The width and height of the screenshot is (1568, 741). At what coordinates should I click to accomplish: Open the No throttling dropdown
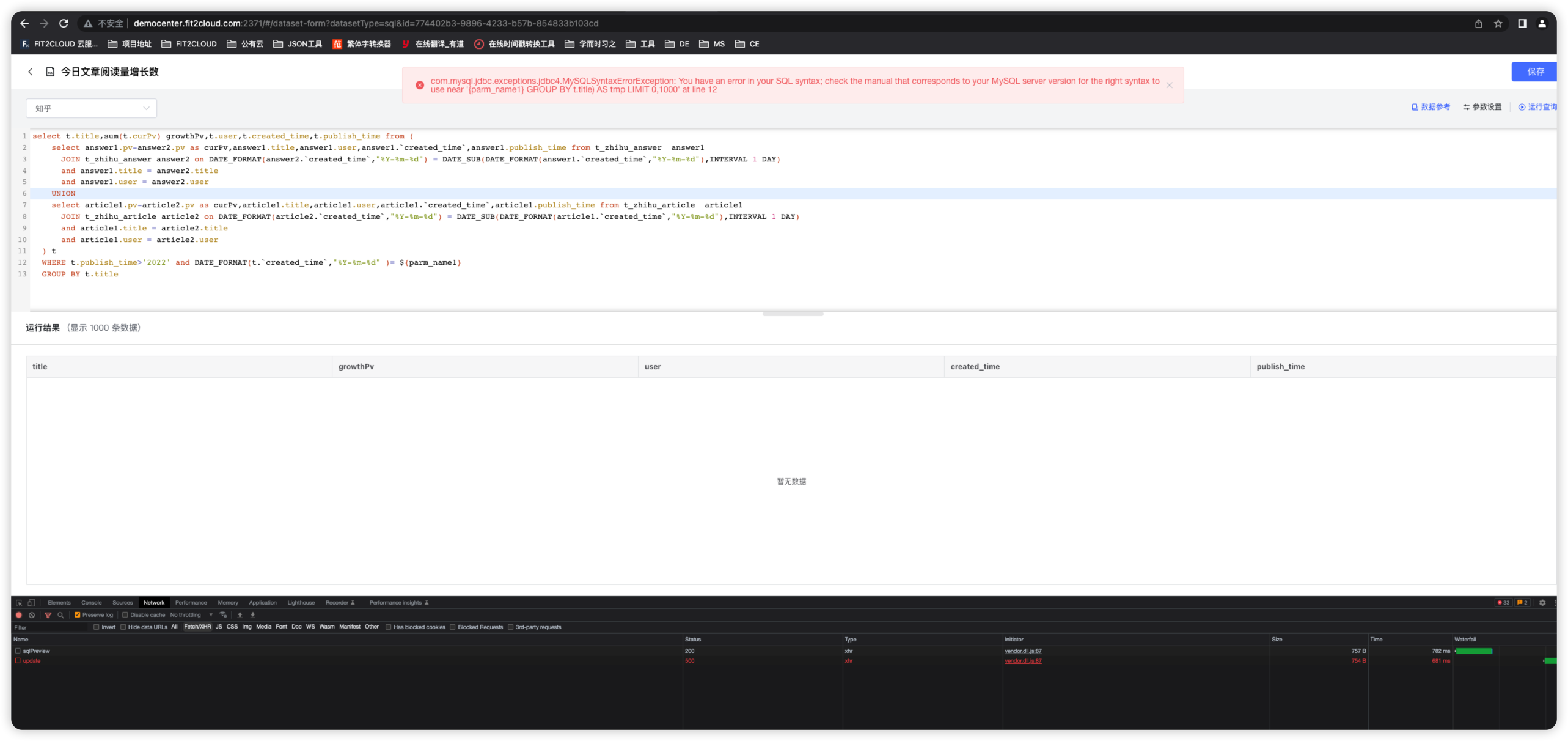(x=189, y=615)
